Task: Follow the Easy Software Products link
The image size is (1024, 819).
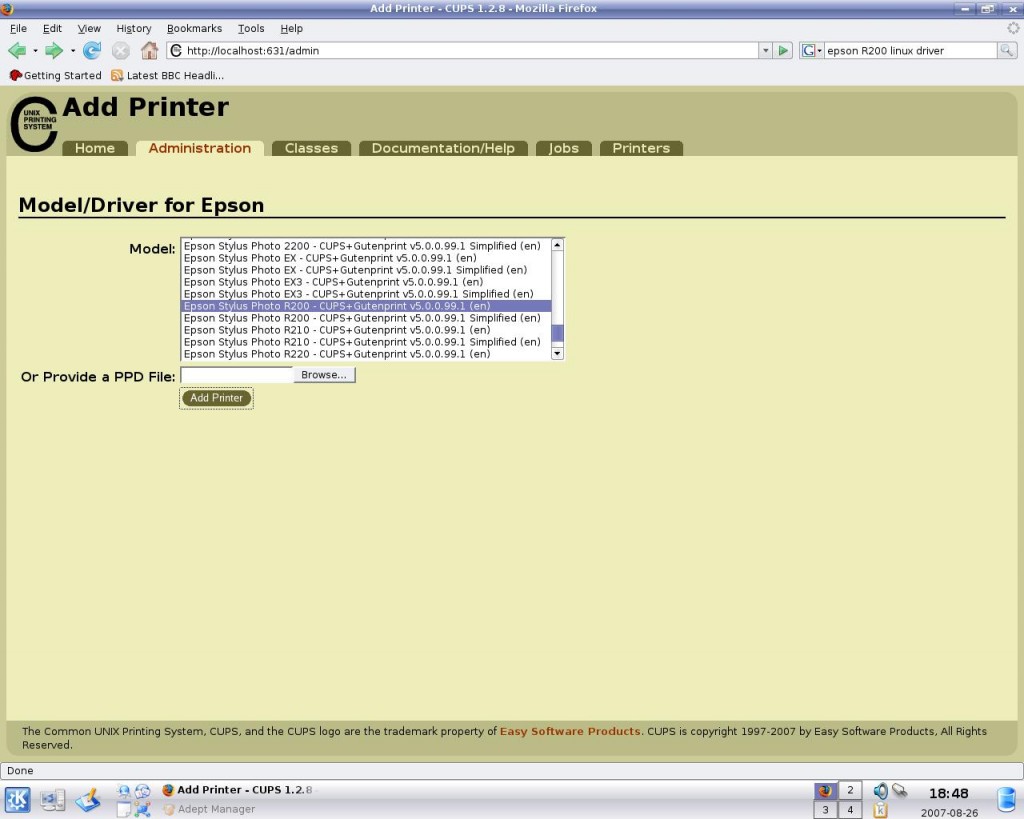Action: [x=570, y=731]
